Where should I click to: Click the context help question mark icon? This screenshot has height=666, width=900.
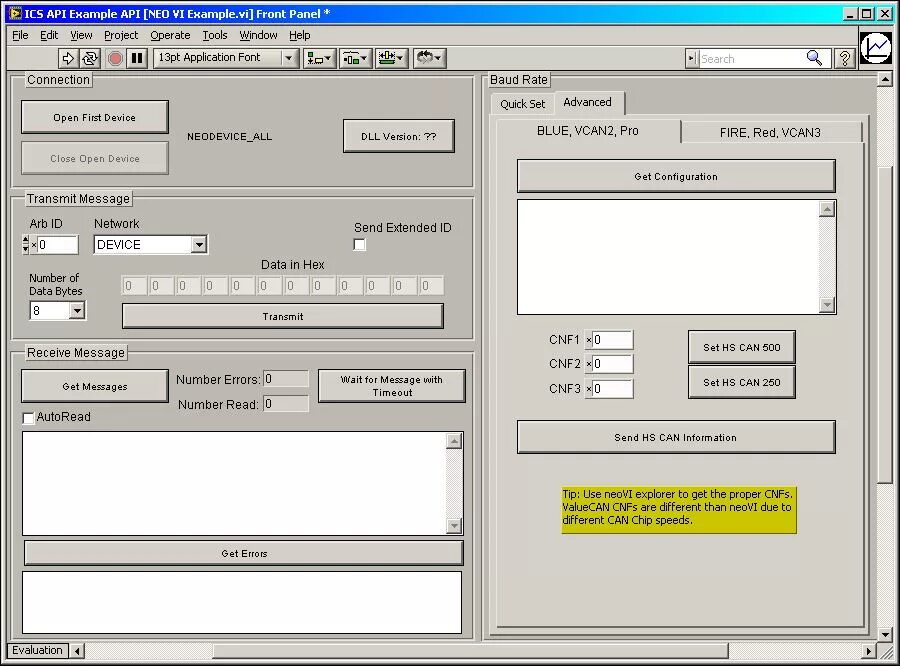(845, 58)
